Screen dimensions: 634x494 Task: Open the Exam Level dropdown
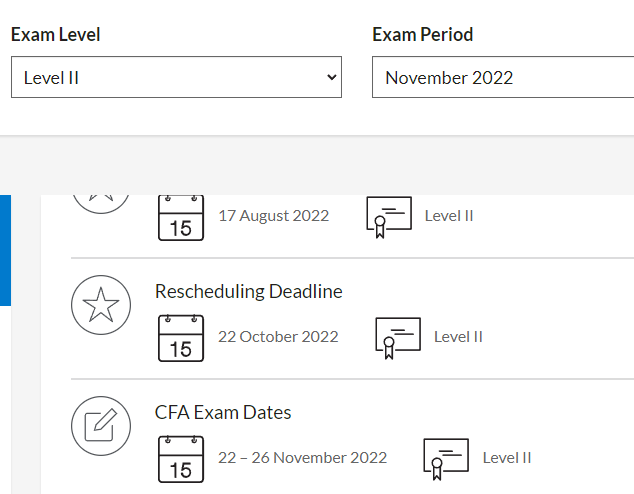click(176, 77)
